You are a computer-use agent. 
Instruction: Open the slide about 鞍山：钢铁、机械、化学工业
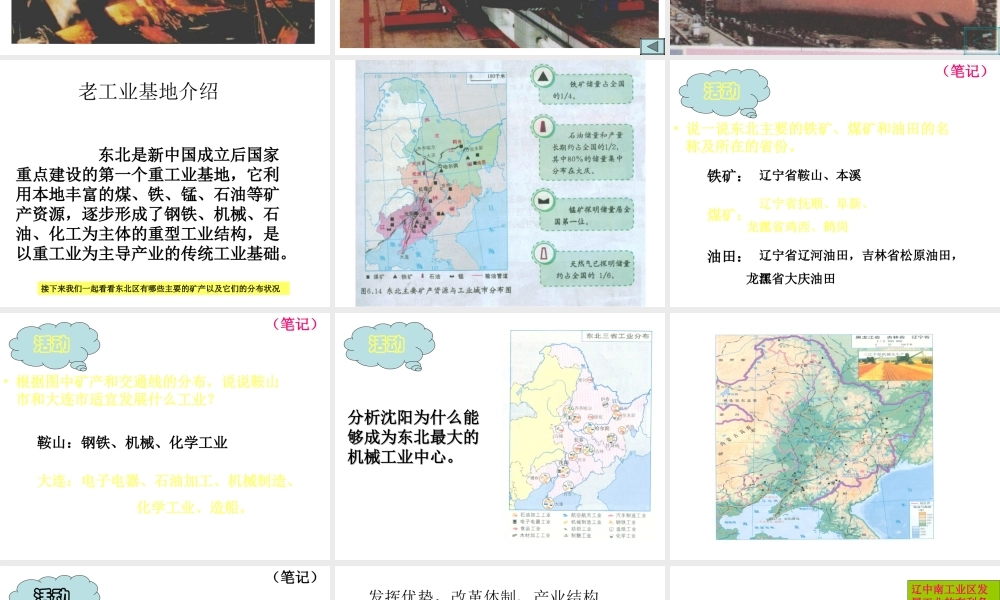[165, 436]
